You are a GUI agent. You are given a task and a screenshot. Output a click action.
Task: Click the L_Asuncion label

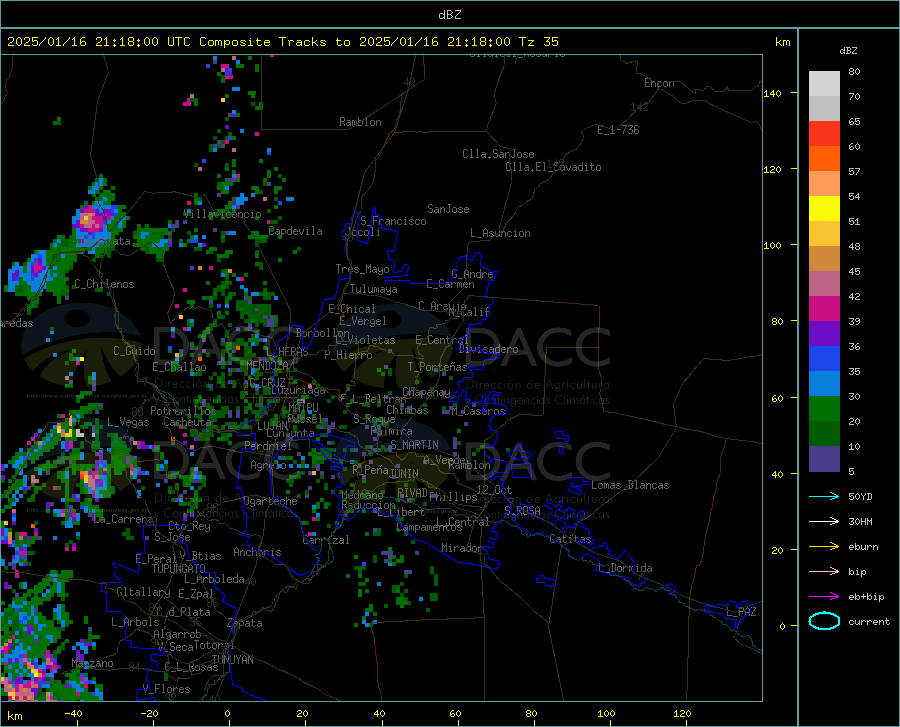(x=500, y=233)
